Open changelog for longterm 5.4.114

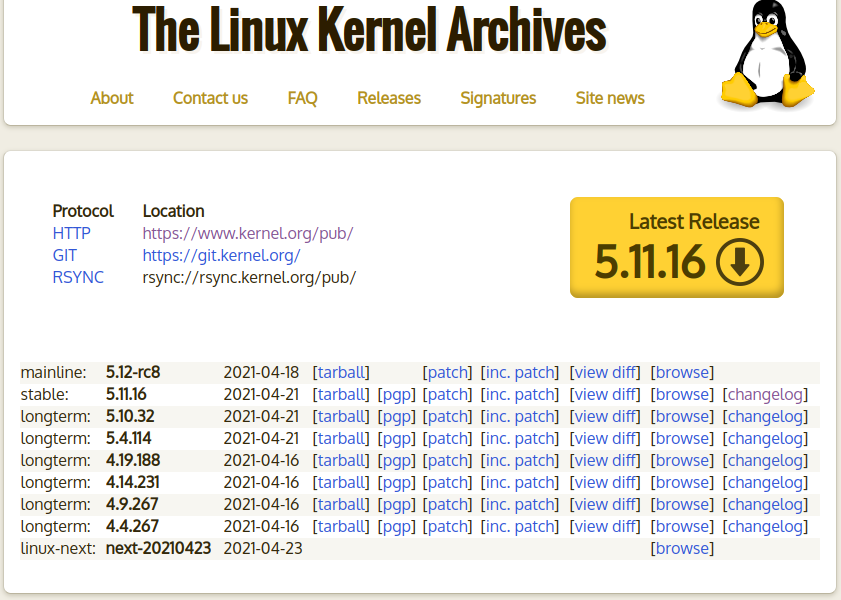[765, 438]
